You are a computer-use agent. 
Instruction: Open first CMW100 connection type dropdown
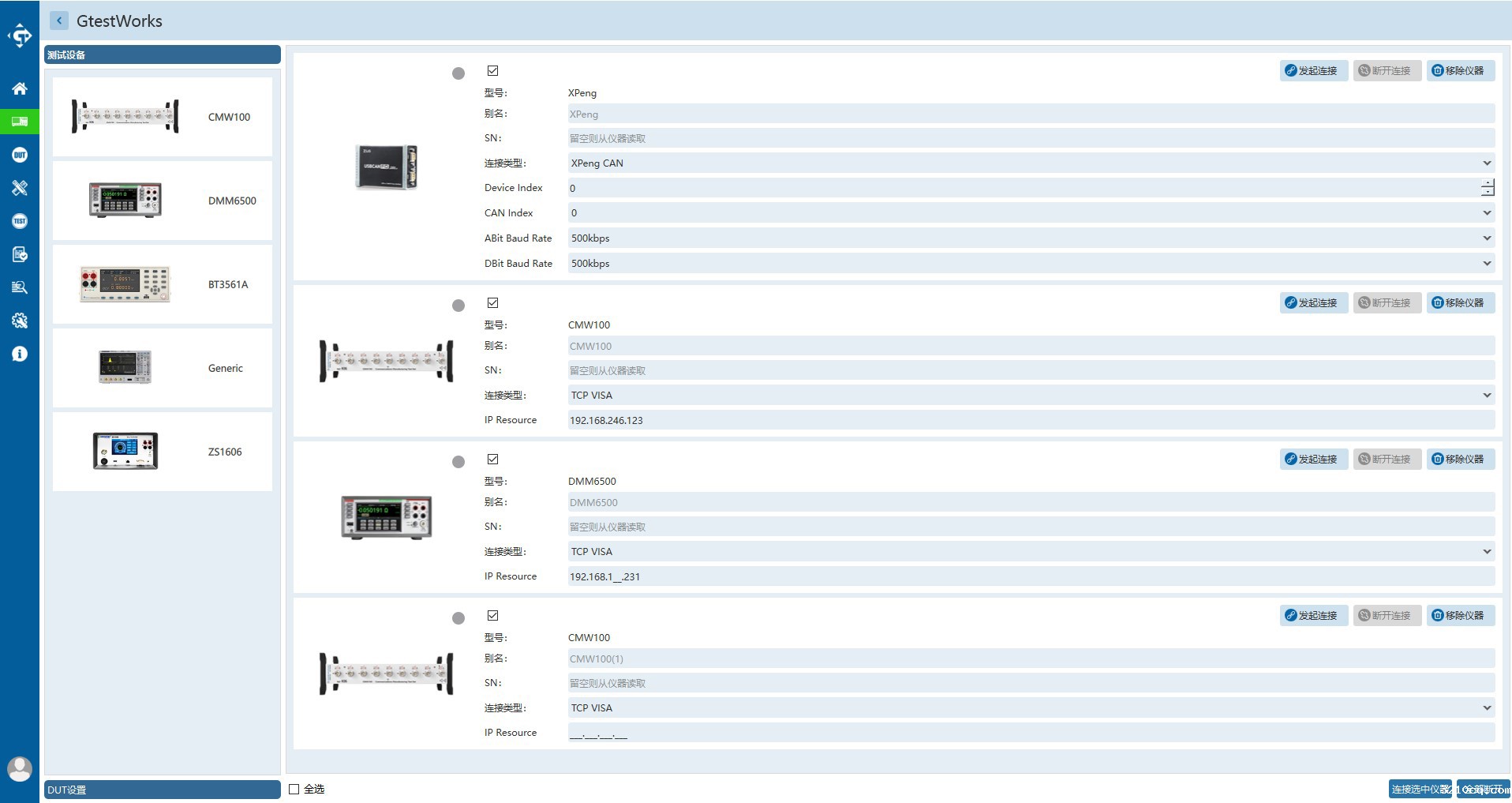tap(1031, 396)
